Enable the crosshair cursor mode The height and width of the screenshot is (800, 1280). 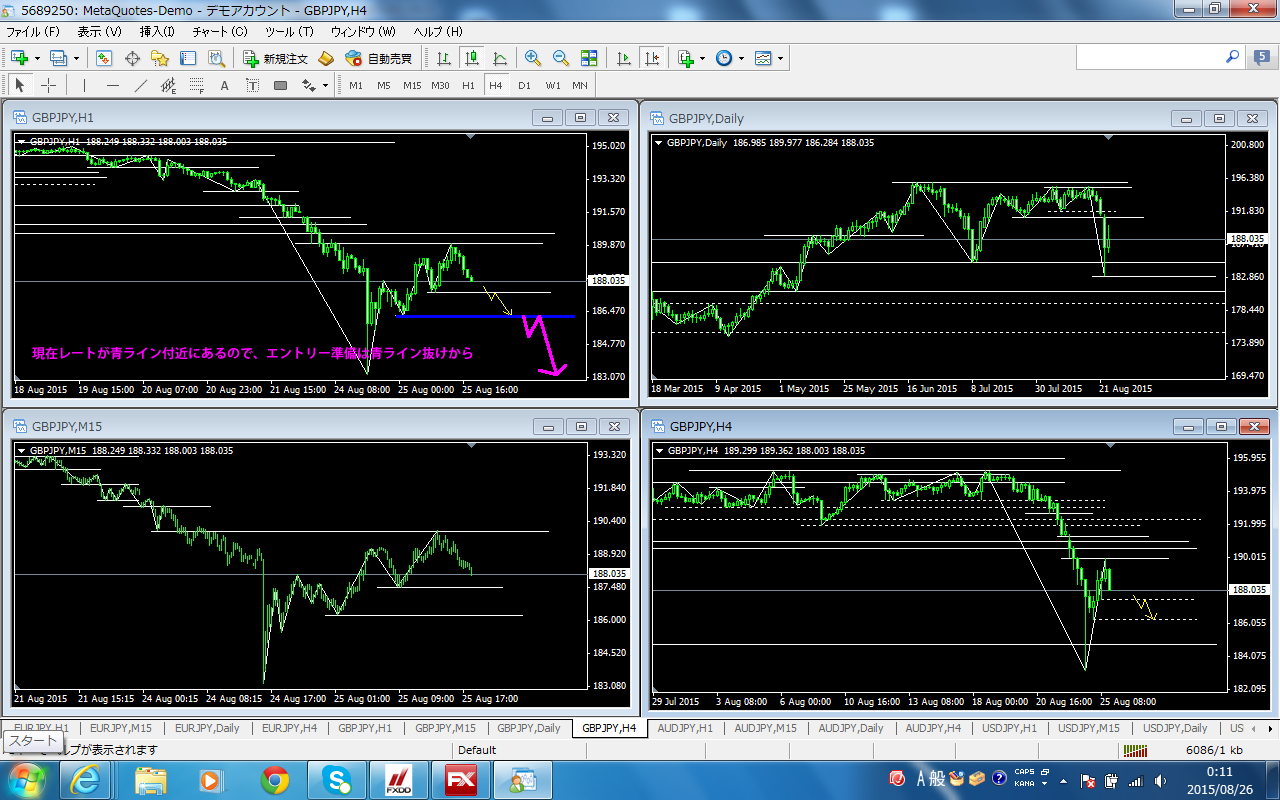pyautogui.click(x=48, y=85)
